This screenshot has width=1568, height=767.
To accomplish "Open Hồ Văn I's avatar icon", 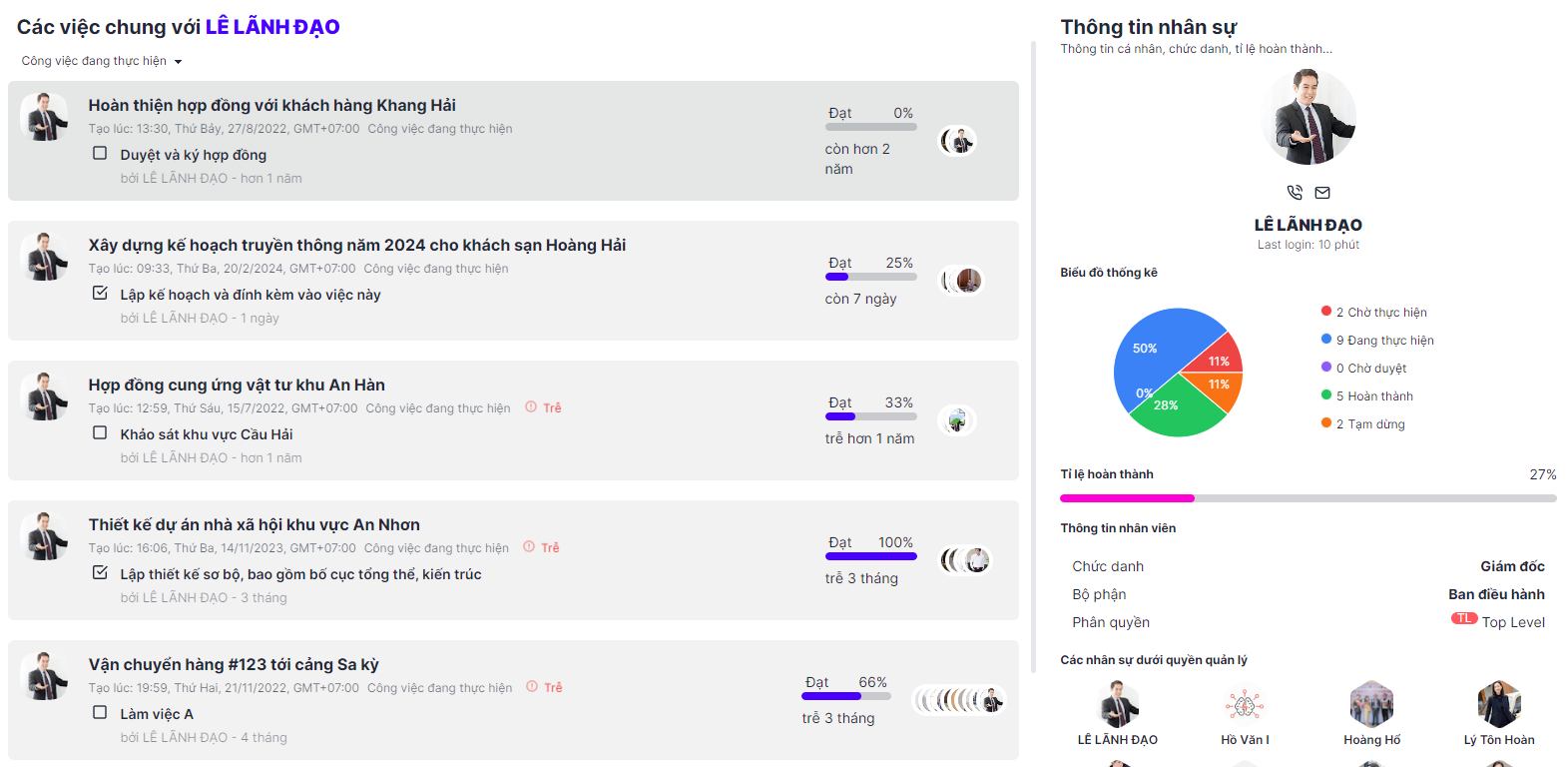I will tap(1245, 704).
